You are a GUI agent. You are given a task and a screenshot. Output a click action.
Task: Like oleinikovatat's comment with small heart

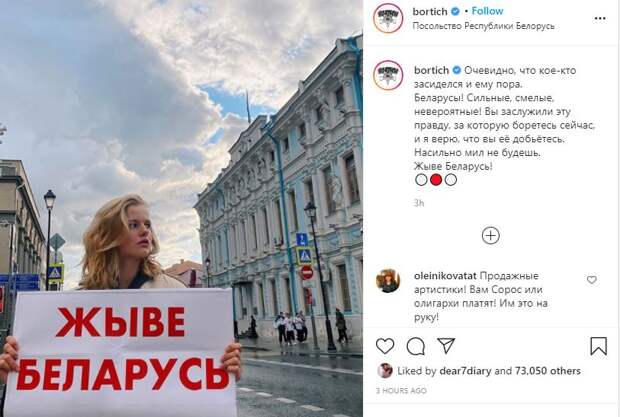click(592, 280)
